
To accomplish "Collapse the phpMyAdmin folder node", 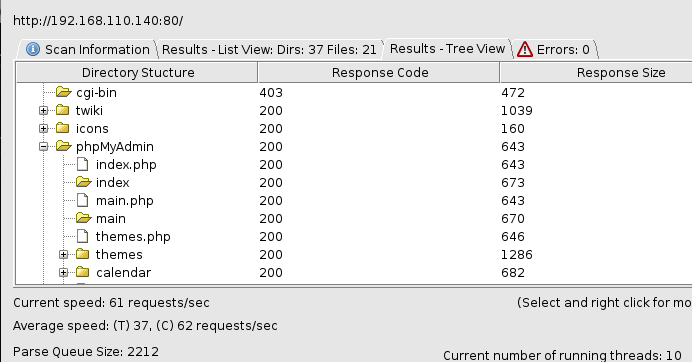I will (x=43, y=147).
